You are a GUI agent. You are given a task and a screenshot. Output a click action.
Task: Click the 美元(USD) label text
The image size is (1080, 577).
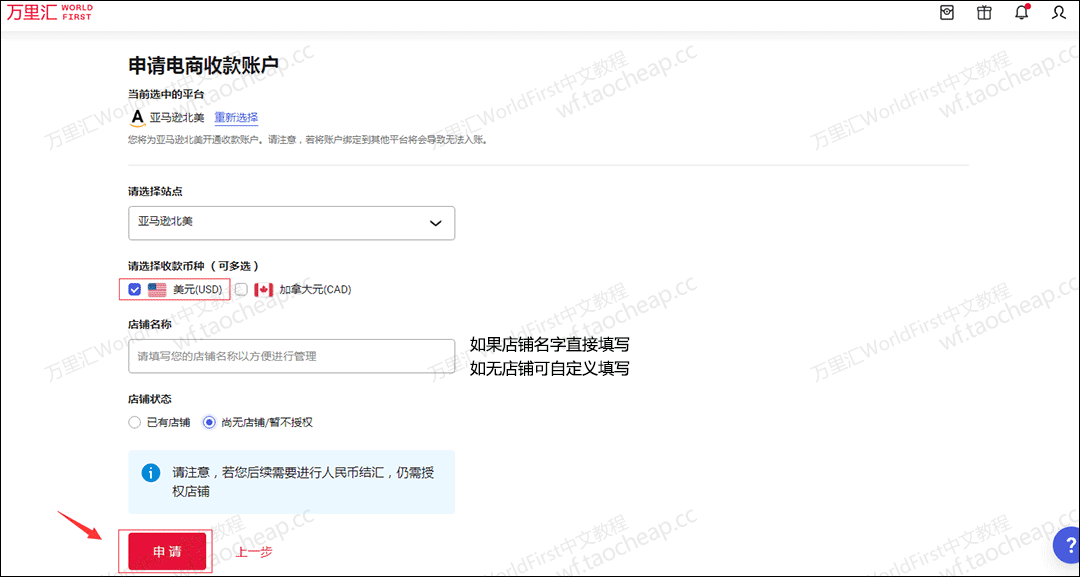[x=198, y=290]
